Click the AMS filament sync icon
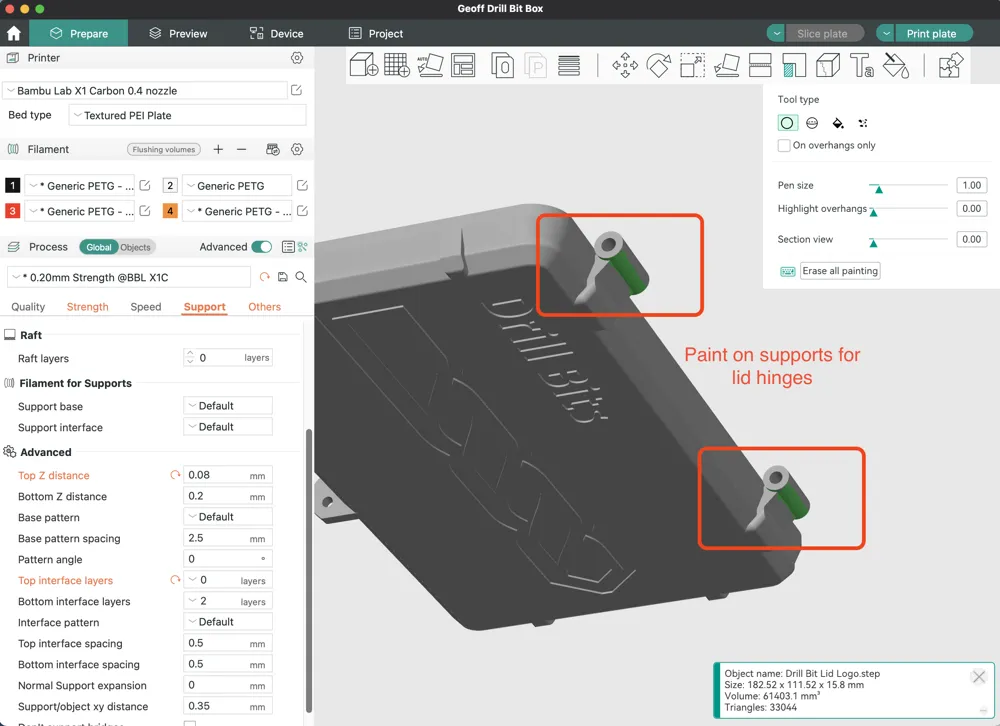Viewport: 1000px width, 726px height. (x=272, y=149)
